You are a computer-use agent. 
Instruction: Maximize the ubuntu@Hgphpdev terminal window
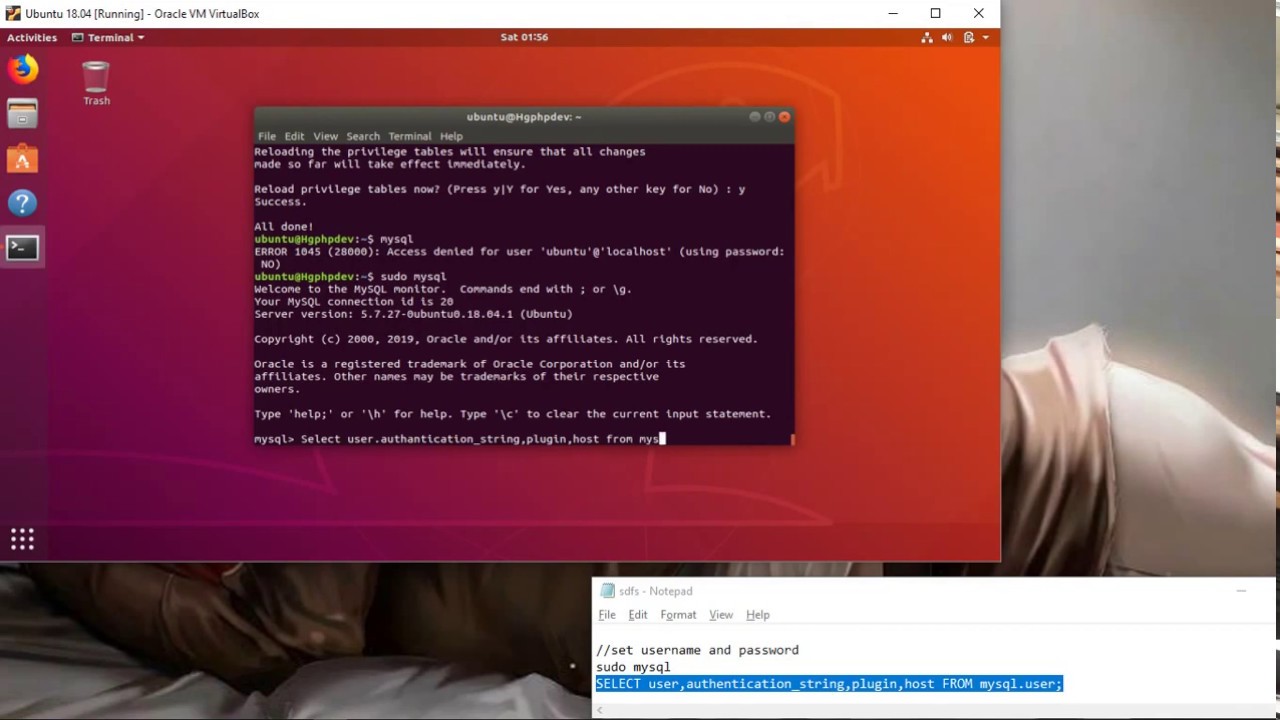point(770,117)
